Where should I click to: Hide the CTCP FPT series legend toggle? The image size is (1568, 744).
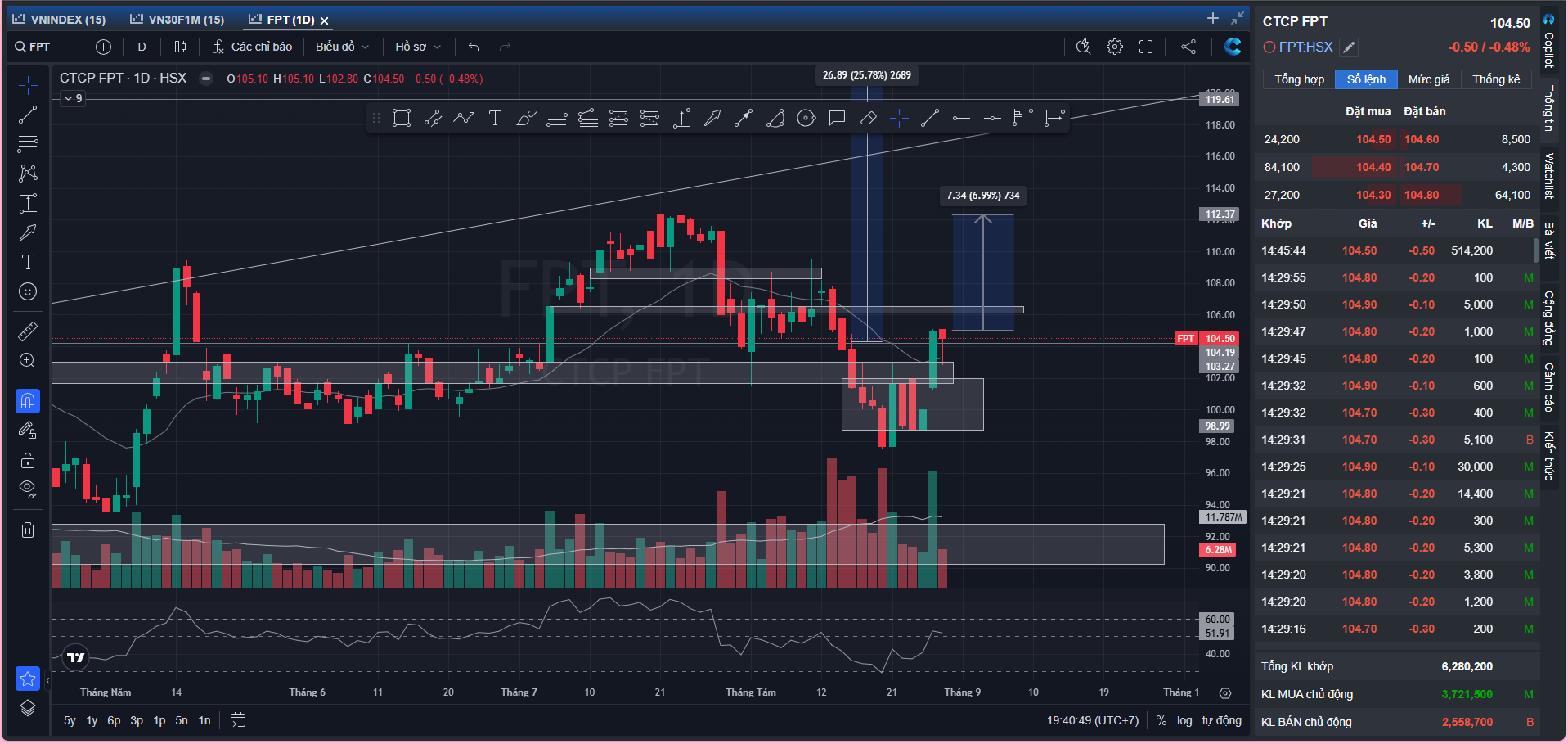pos(207,79)
